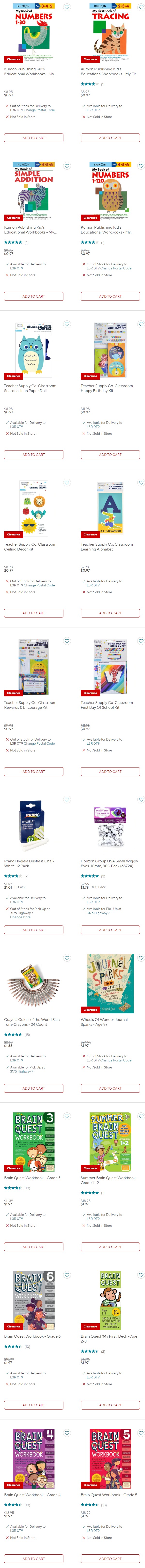The width and height of the screenshot is (145, 1568).
Task: Add Happy Birthday Kit to cart
Action: [110, 454]
